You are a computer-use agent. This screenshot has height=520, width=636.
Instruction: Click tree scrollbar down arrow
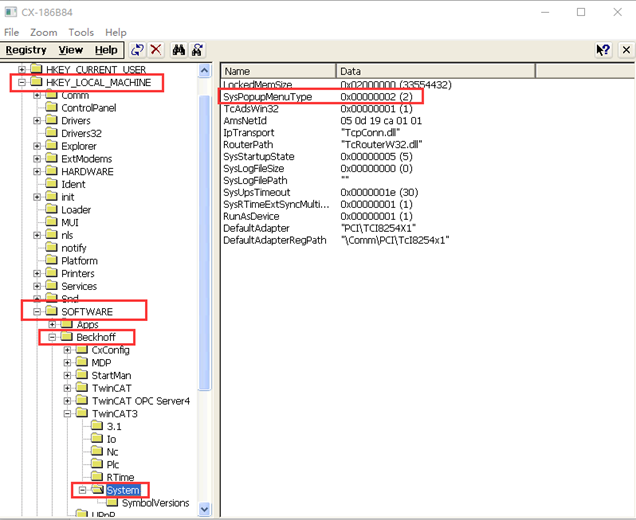pos(204,509)
